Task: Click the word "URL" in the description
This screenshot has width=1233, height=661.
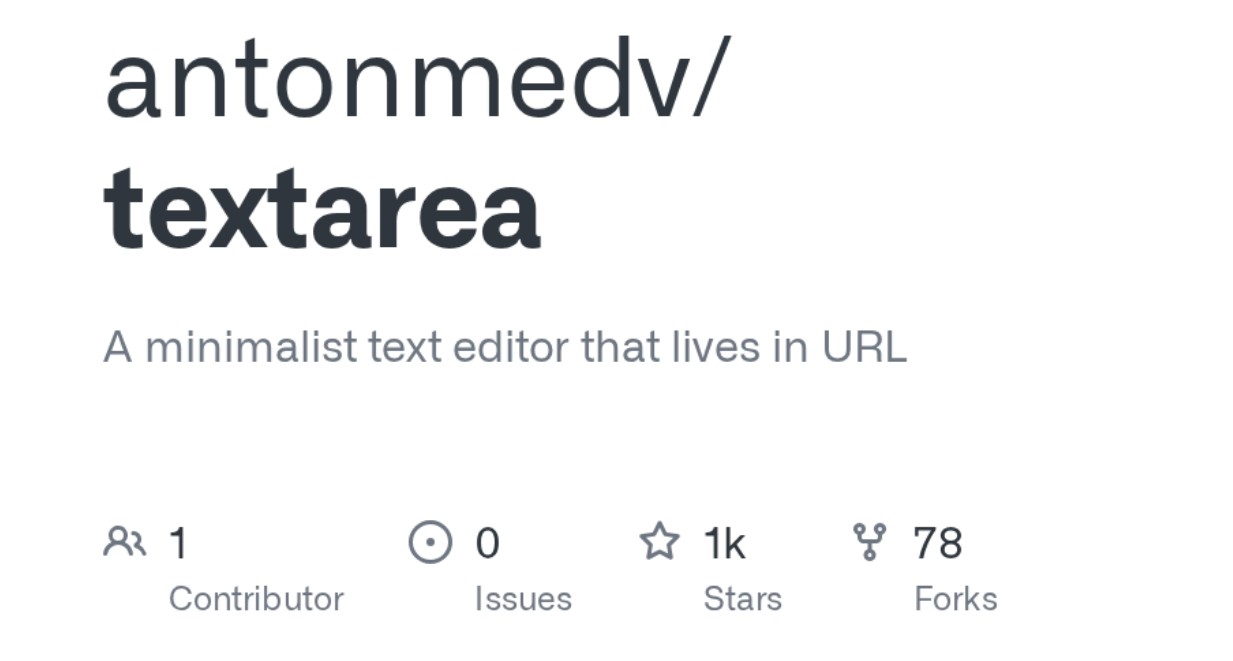Action: (864, 348)
